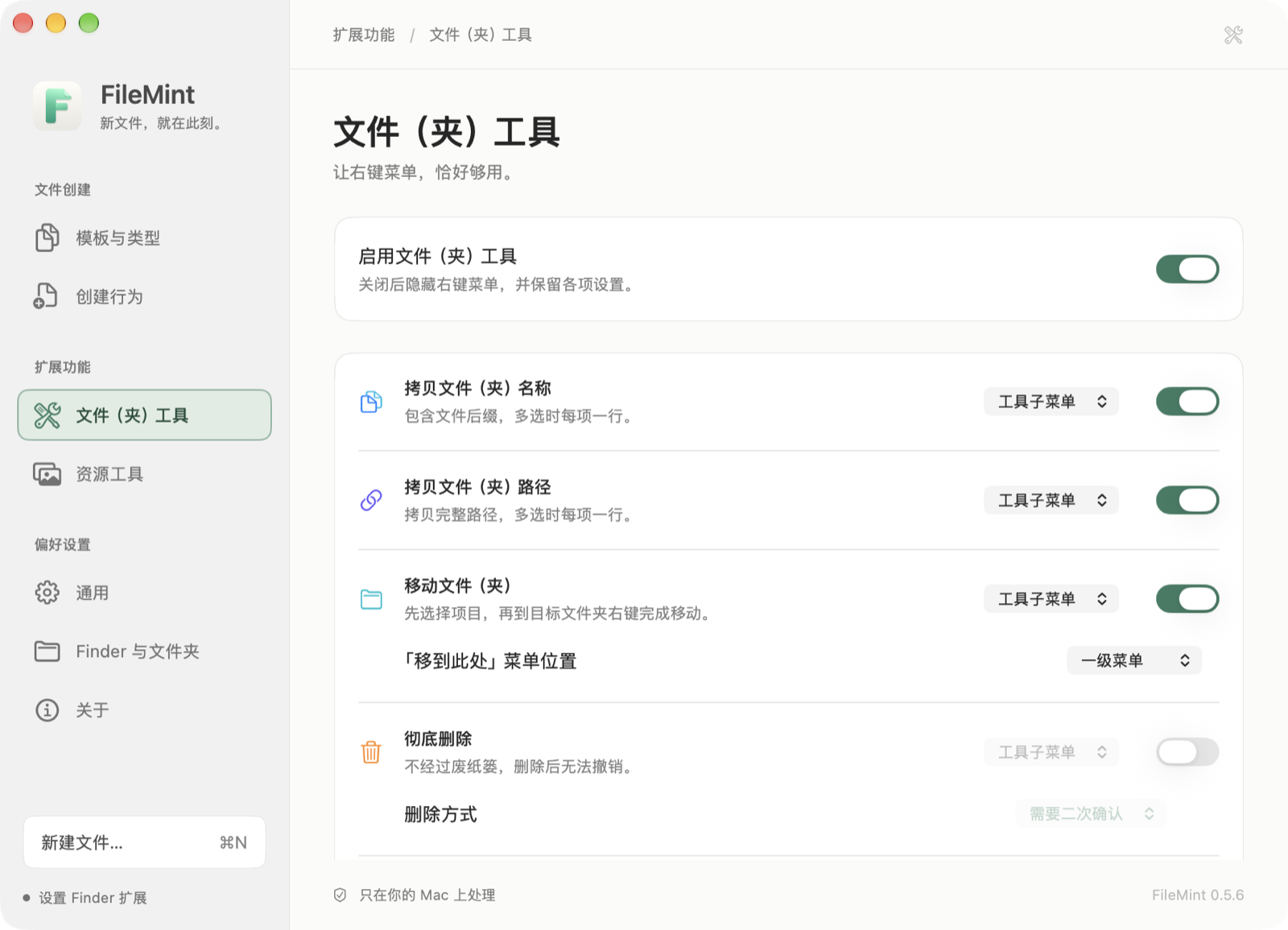This screenshot has height=930, width=1288.
Task: Click the green maximize window button
Action: click(89, 23)
